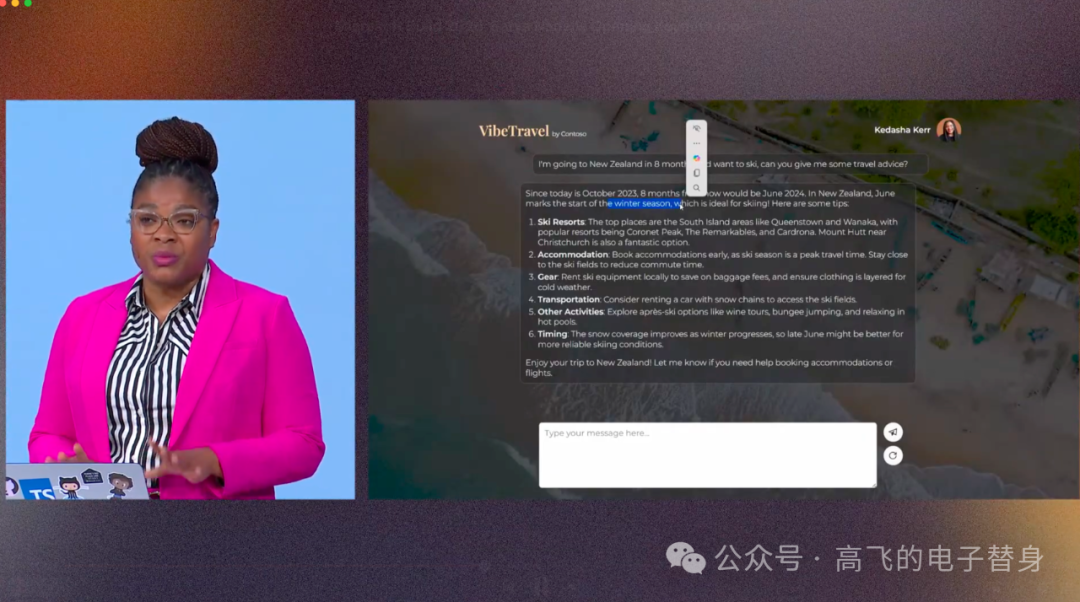Click the VibeTravel by Contoso logo
The width and height of the screenshot is (1080, 602).
coord(532,131)
